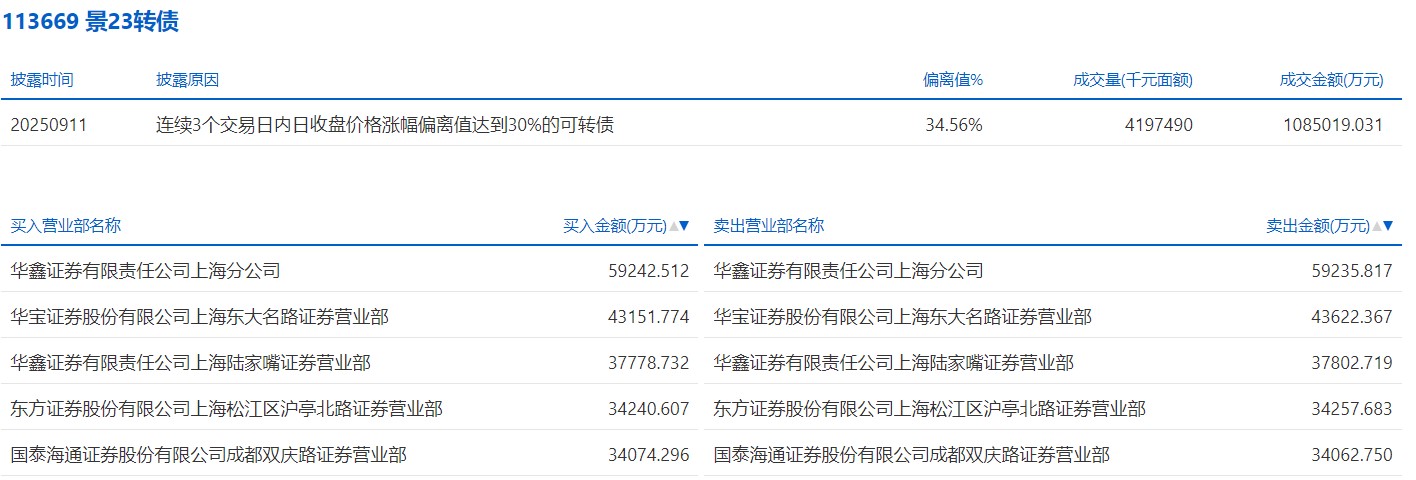Select sell amount 34257.683
Screen dimensions: 1416x480
tap(1352, 409)
